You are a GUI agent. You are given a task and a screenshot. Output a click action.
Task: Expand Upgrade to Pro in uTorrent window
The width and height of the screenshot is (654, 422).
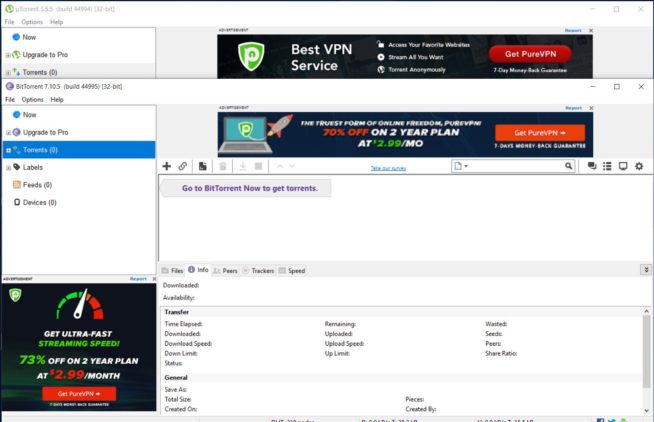pos(8,55)
